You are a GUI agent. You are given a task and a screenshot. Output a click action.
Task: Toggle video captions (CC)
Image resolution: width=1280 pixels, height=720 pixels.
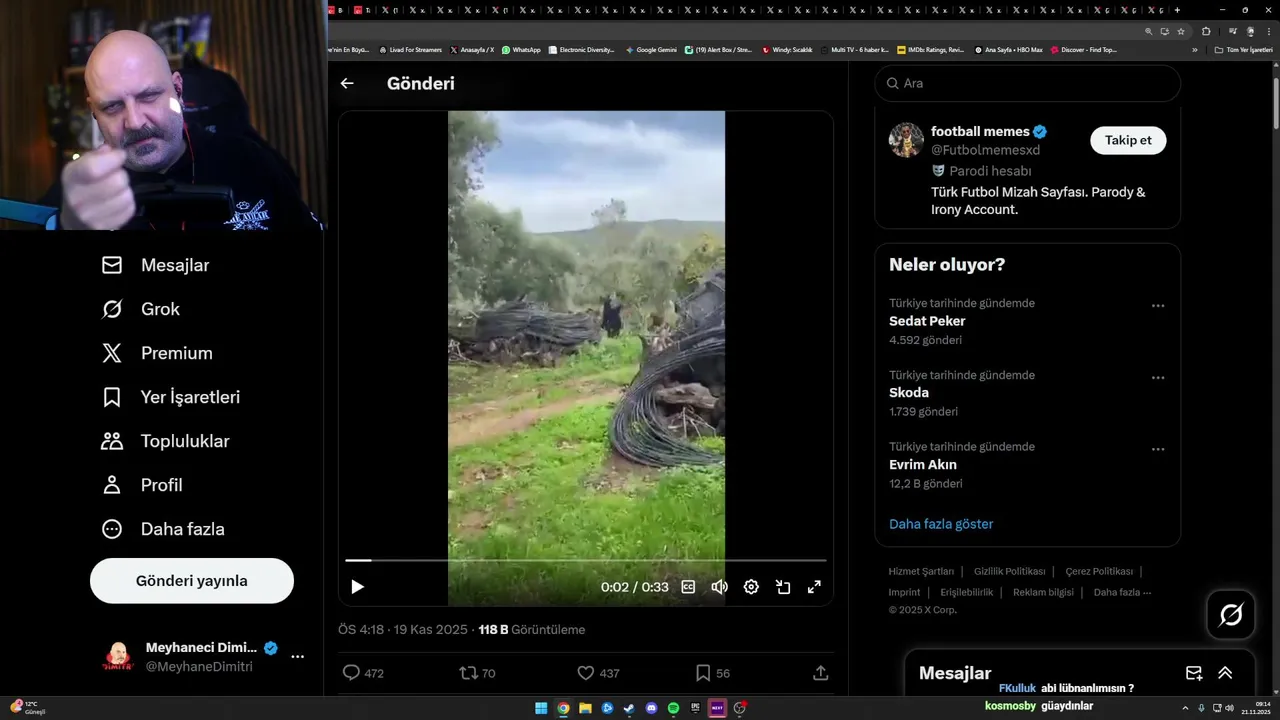point(688,587)
